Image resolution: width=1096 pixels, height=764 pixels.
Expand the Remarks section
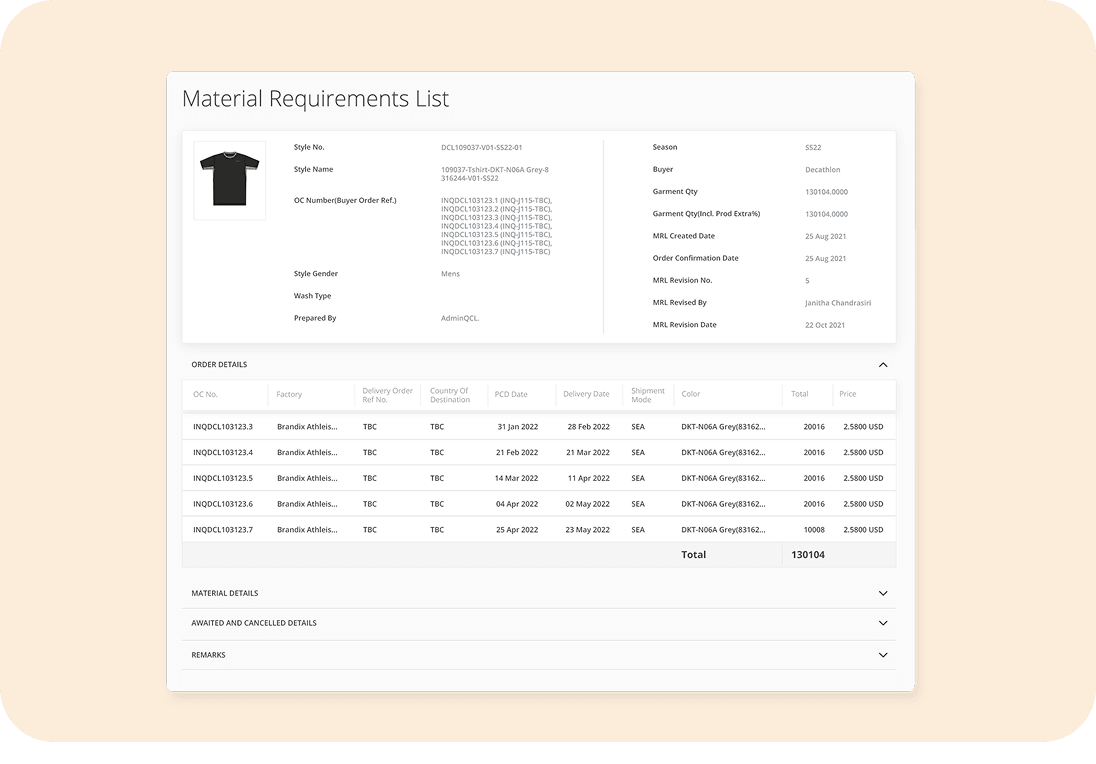[882, 655]
